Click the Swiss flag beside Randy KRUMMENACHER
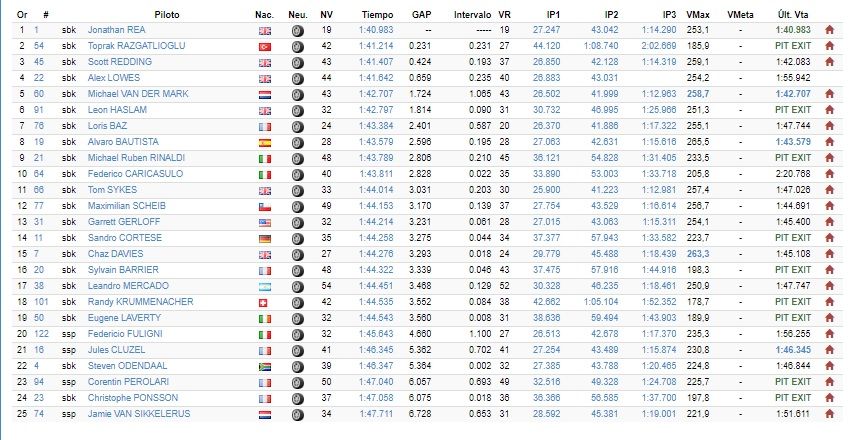This screenshot has height=440, width=854. coord(265,303)
